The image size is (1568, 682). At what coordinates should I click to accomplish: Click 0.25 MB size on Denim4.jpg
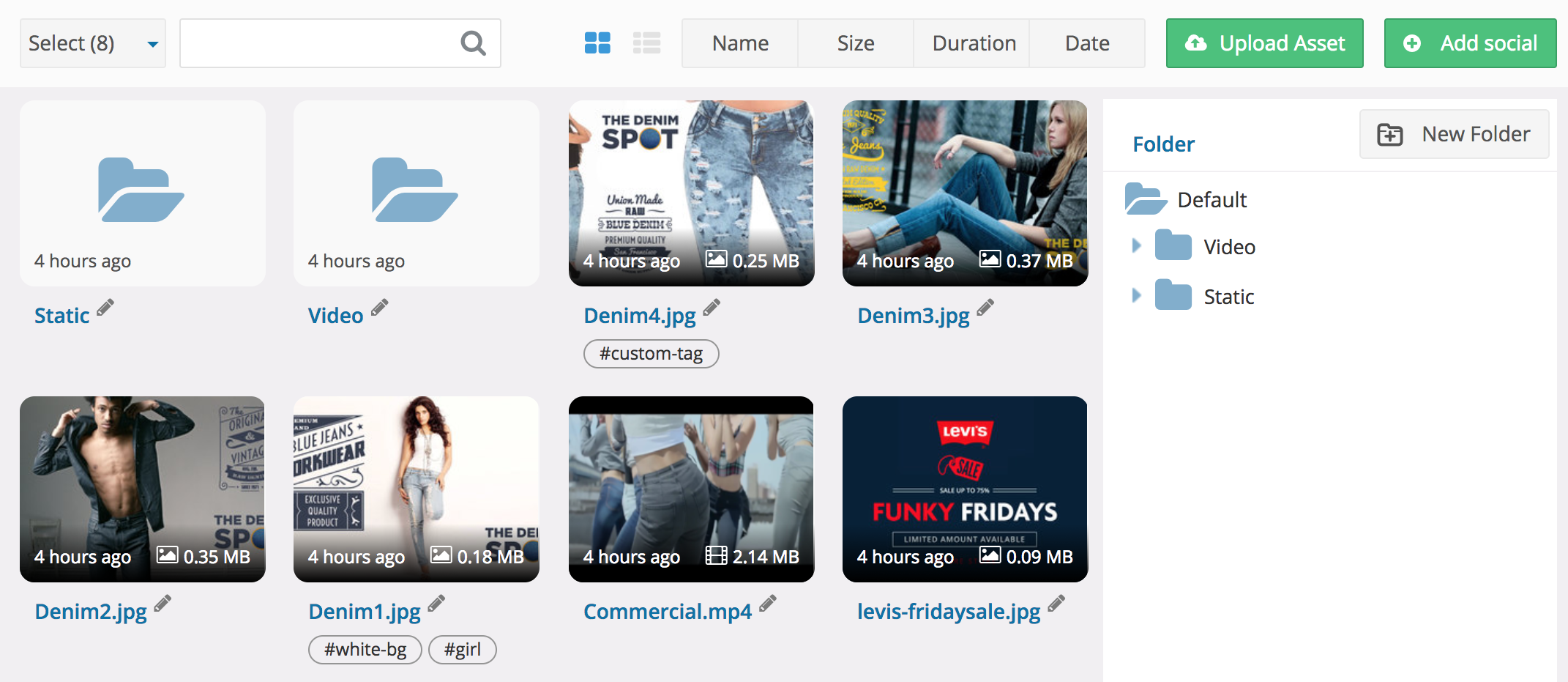(766, 261)
